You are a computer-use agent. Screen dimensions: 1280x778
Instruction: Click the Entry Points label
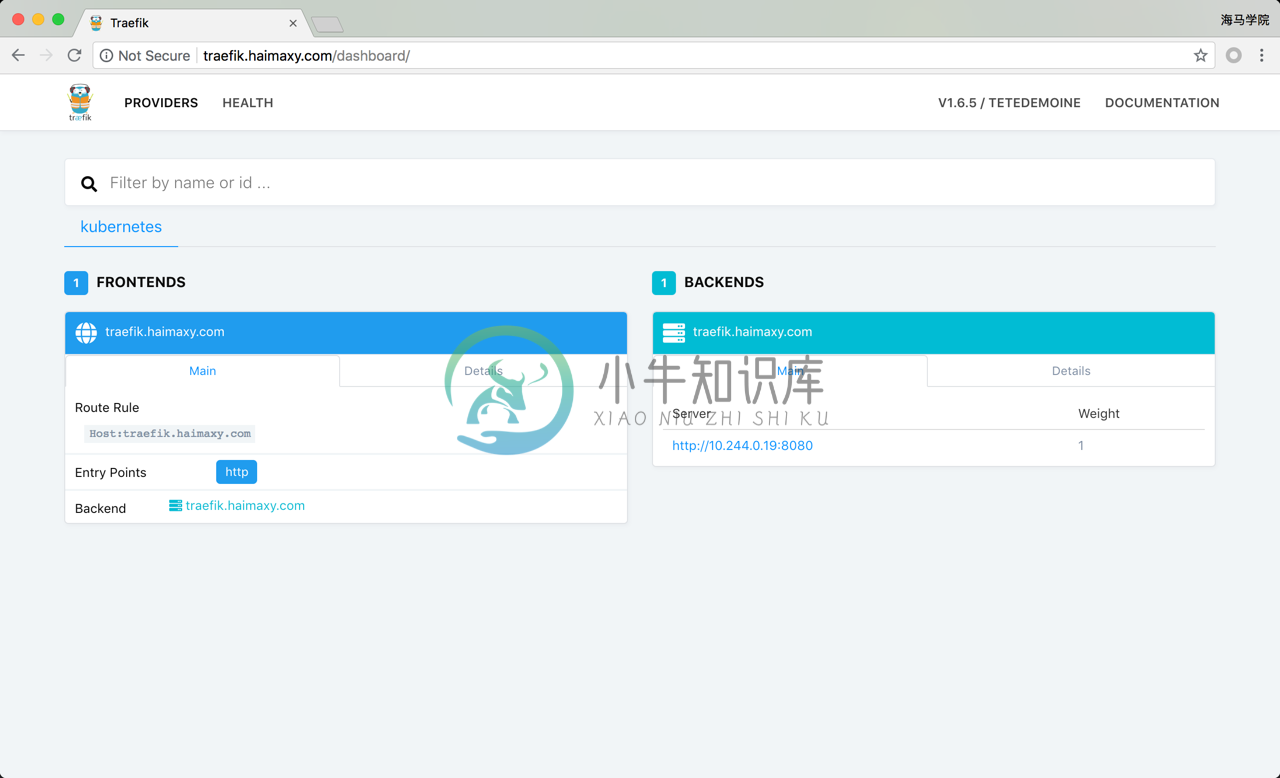point(111,473)
